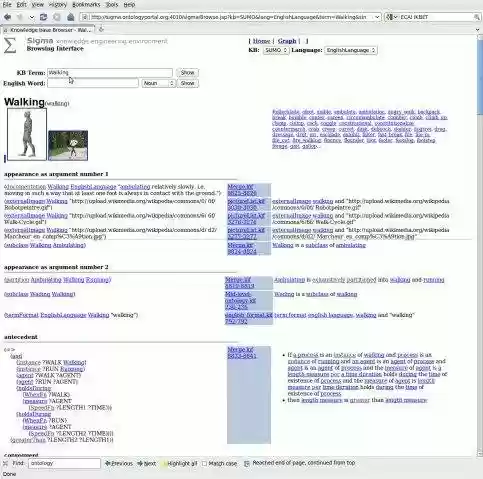This screenshot has height=479, width=483.
Task: Open back/forward history dropdown arrow
Action: click(31, 17)
